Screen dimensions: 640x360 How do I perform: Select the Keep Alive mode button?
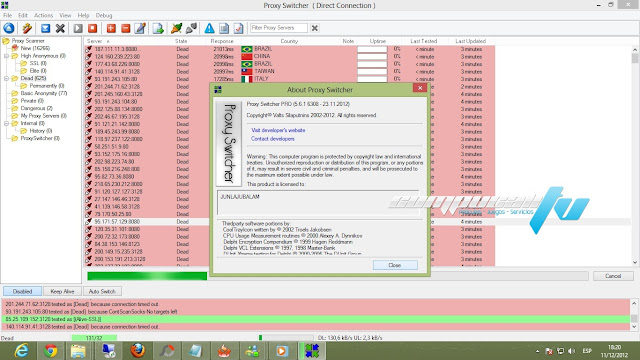[x=62, y=291]
